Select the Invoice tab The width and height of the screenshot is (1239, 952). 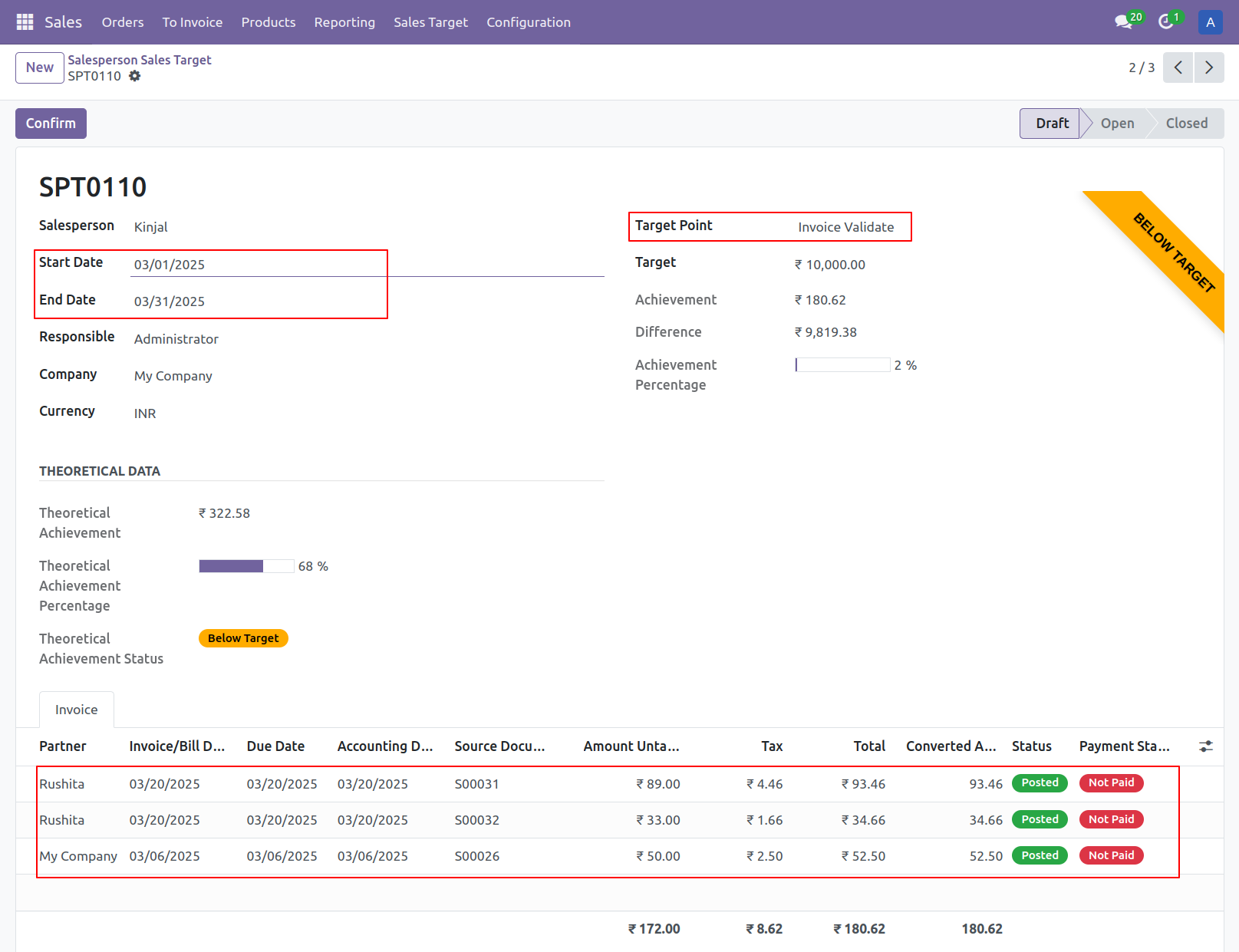76,710
